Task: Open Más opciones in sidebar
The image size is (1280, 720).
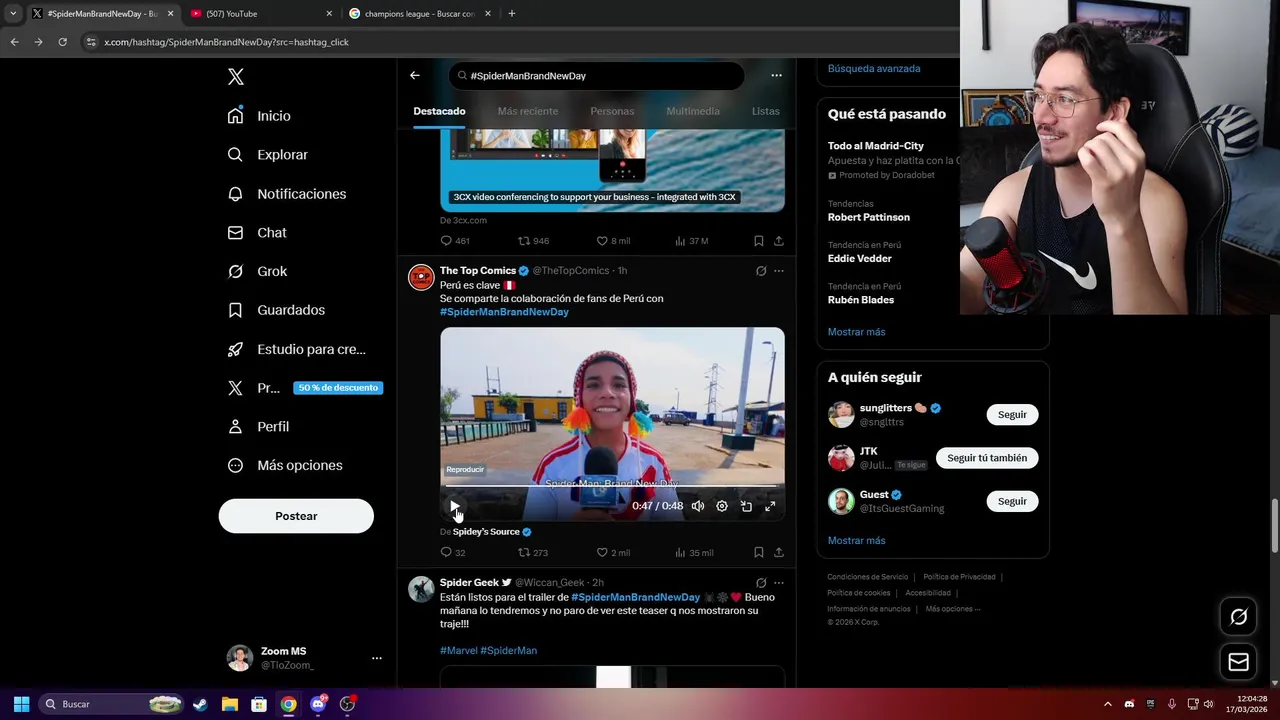Action: (284, 466)
